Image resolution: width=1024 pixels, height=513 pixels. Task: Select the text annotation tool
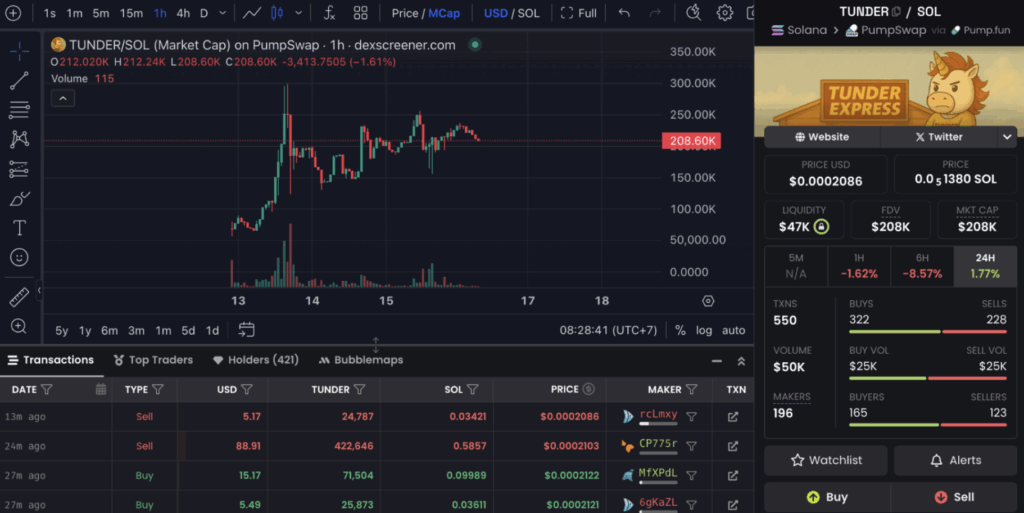click(19, 228)
